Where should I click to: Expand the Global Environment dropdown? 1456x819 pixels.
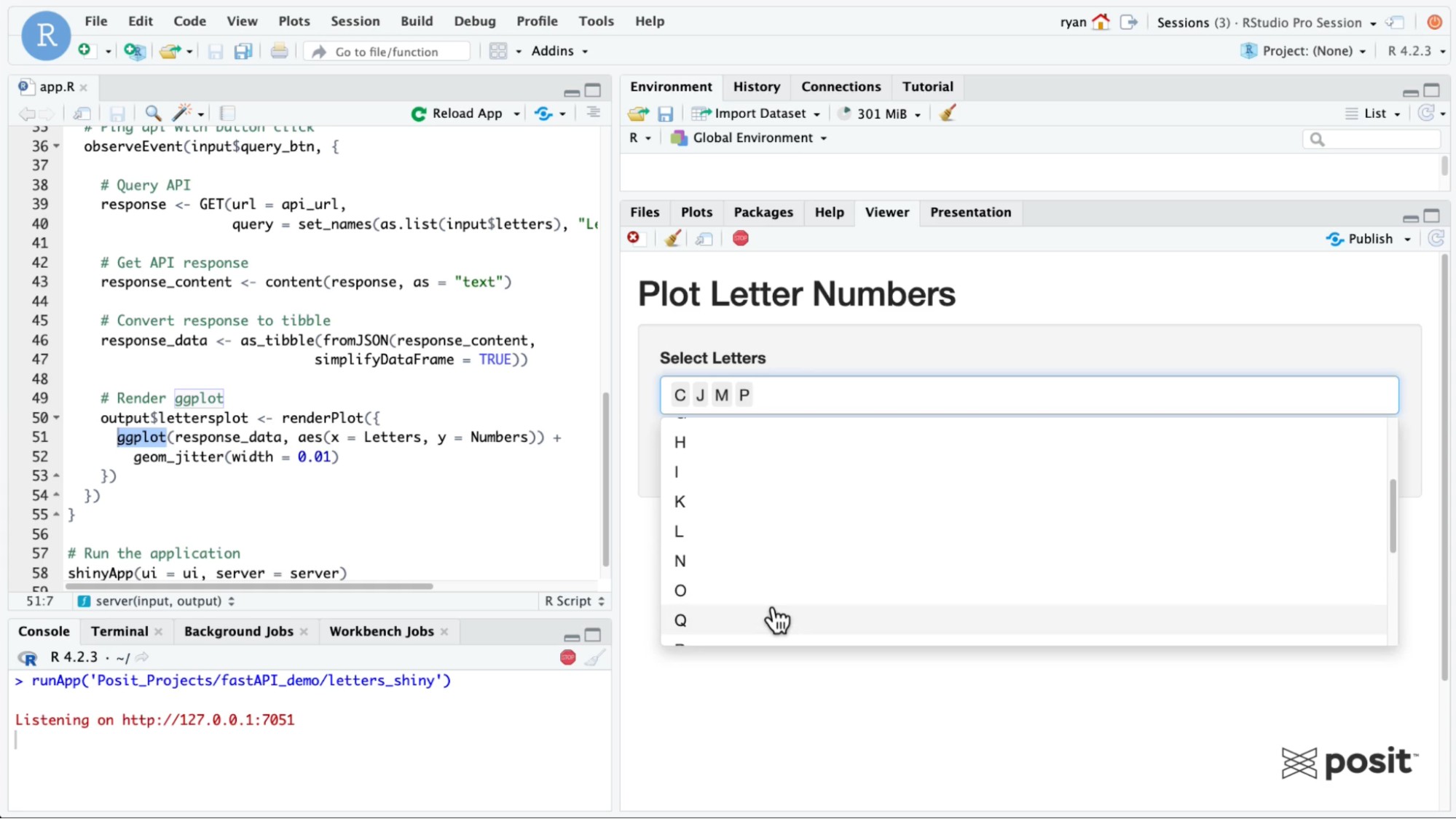coord(750,138)
